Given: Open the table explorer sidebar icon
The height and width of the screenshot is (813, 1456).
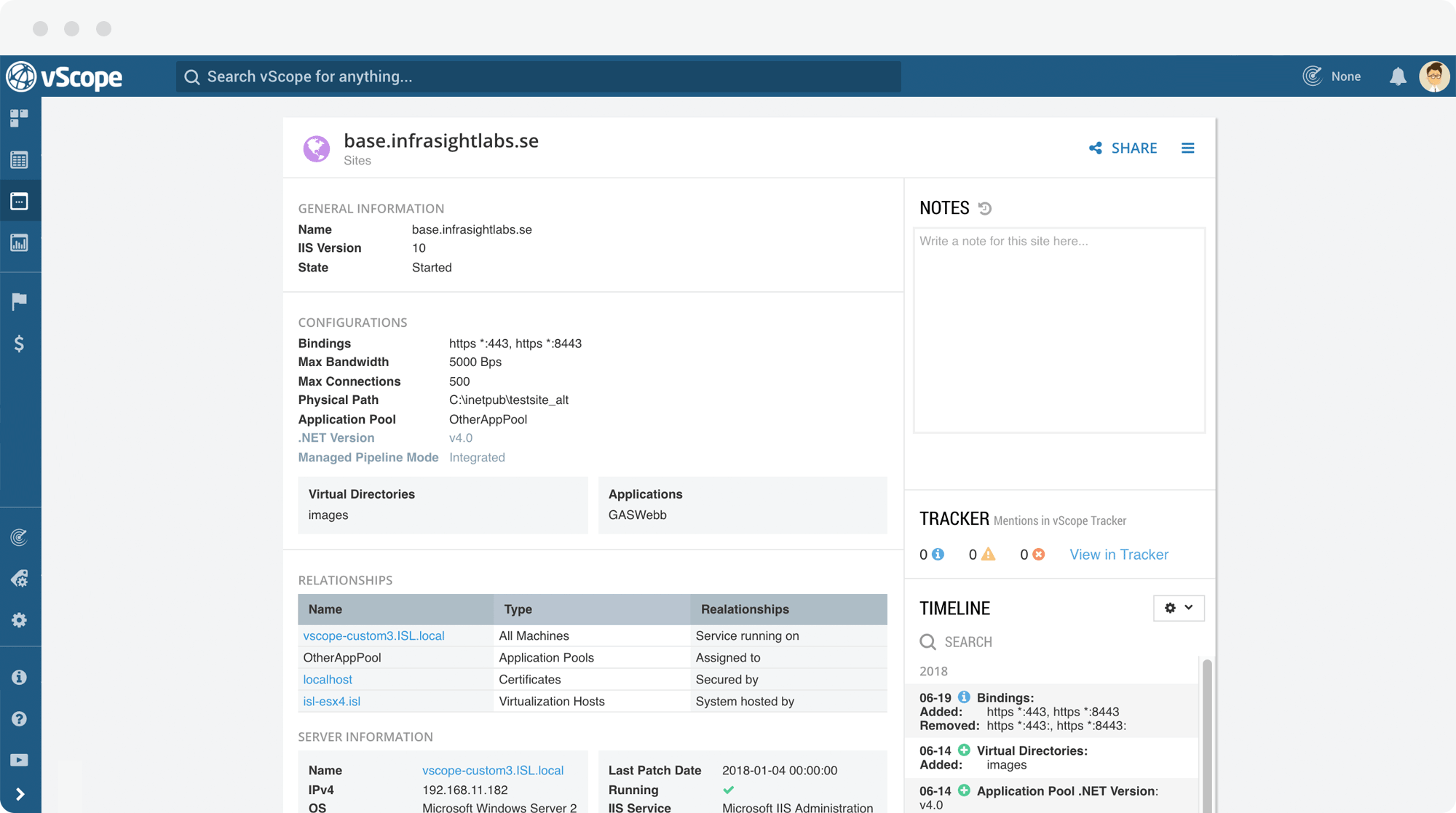Looking at the screenshot, I should pyautogui.click(x=20, y=160).
